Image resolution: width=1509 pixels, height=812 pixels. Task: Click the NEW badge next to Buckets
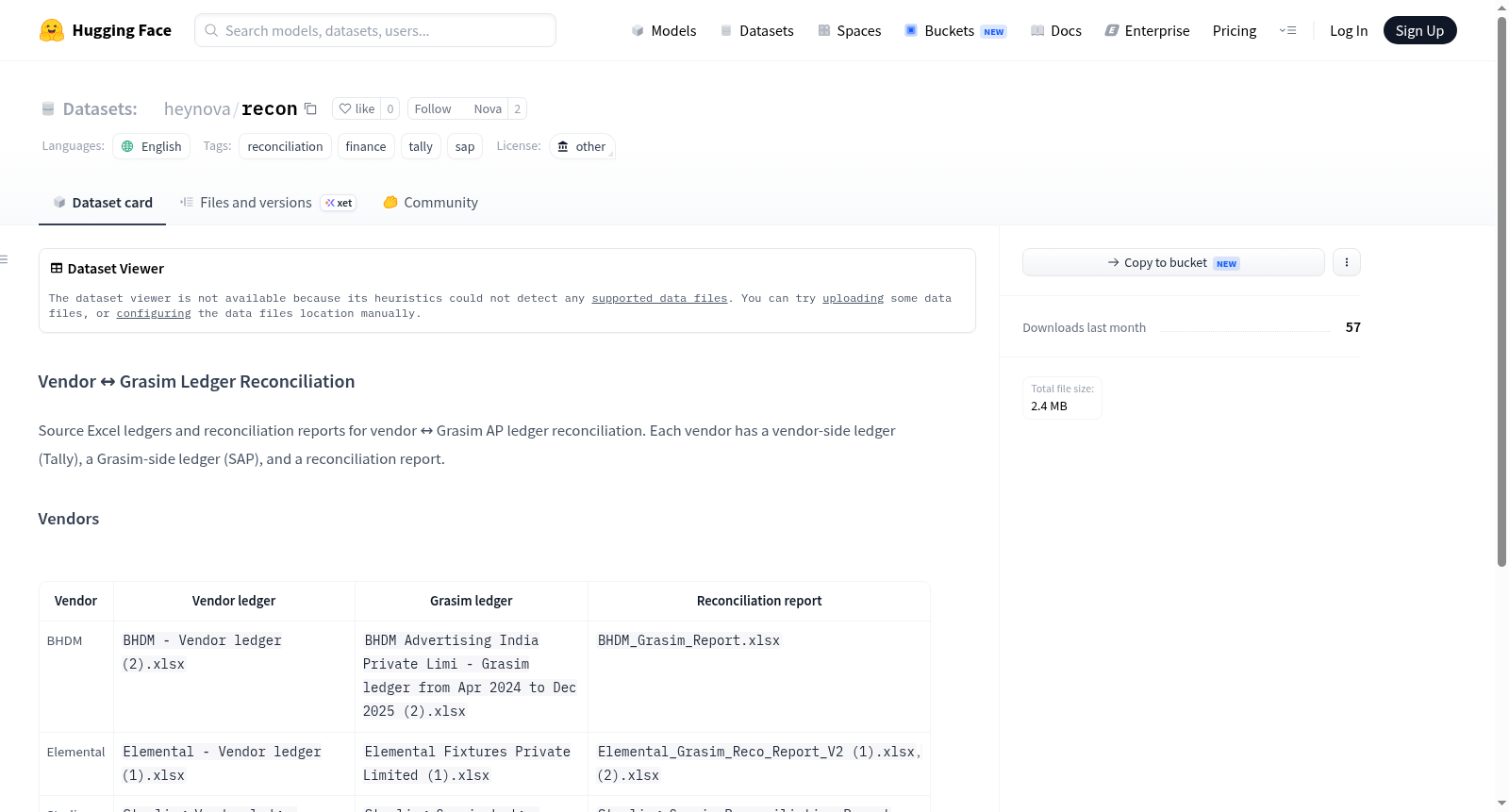pyautogui.click(x=994, y=32)
